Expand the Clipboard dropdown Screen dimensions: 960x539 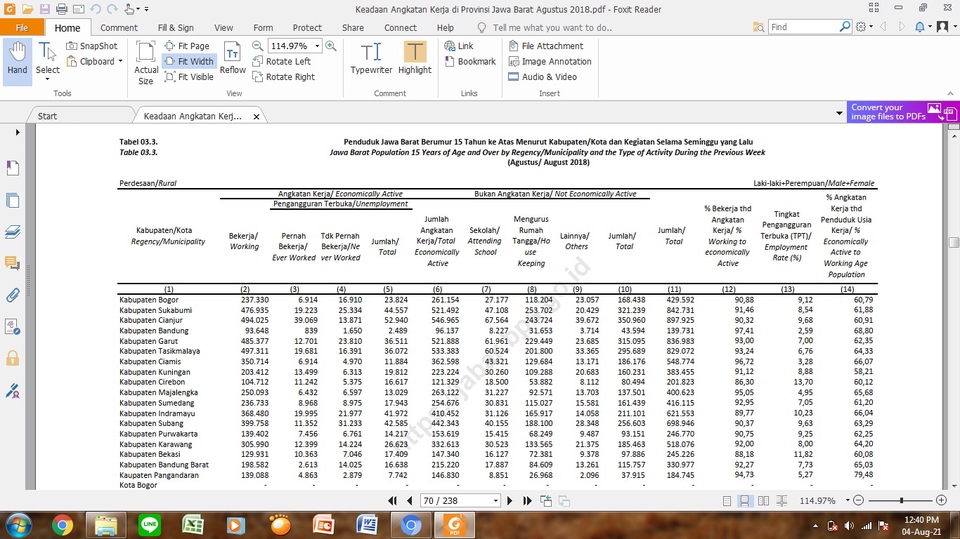coord(120,61)
